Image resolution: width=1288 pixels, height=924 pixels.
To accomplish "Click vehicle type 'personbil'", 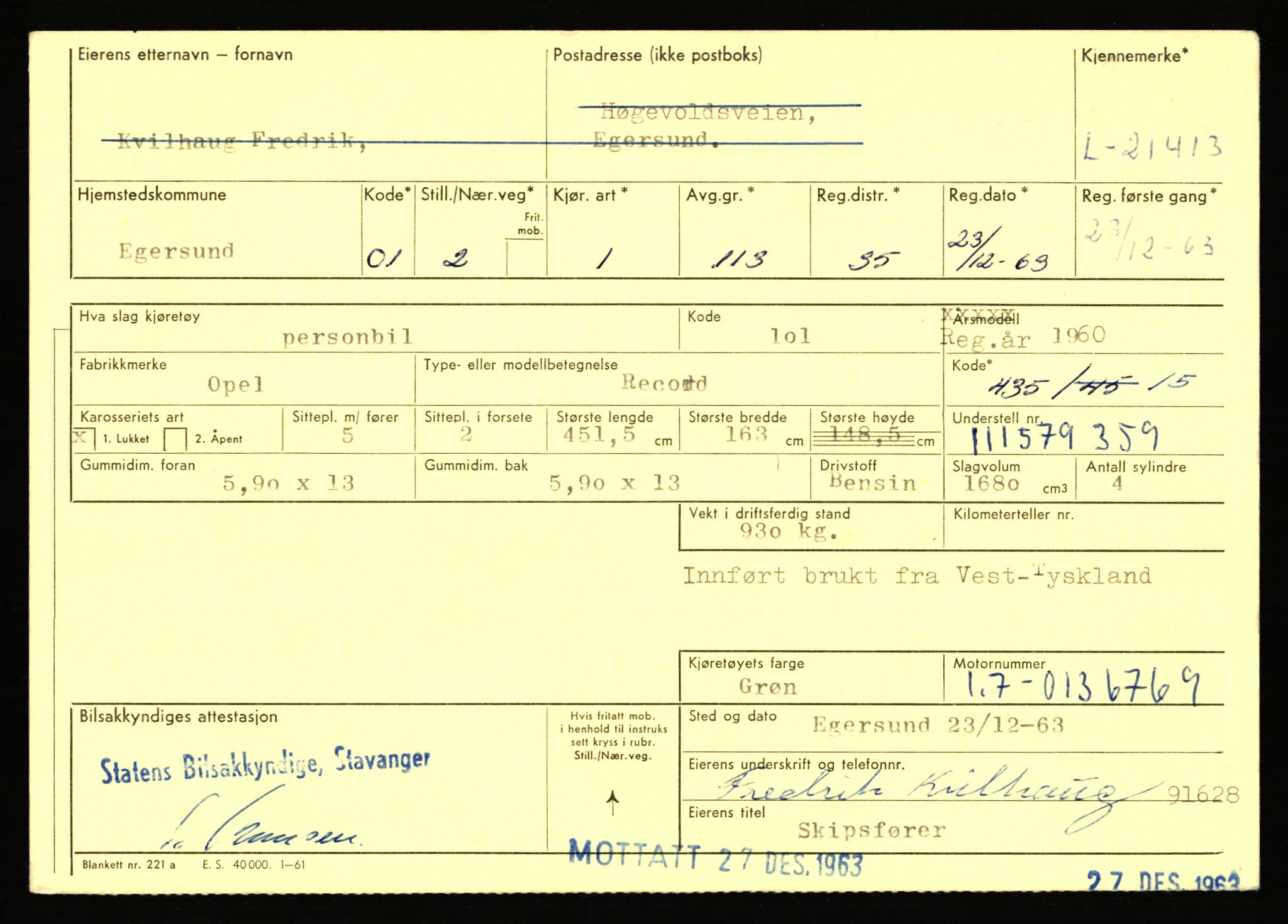I will pos(348,338).
